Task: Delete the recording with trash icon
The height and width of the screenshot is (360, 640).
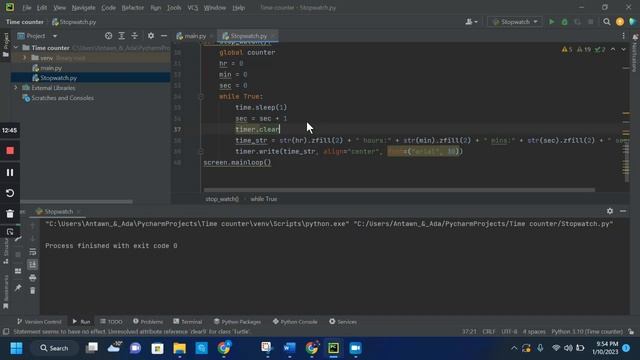Action: click(10, 213)
